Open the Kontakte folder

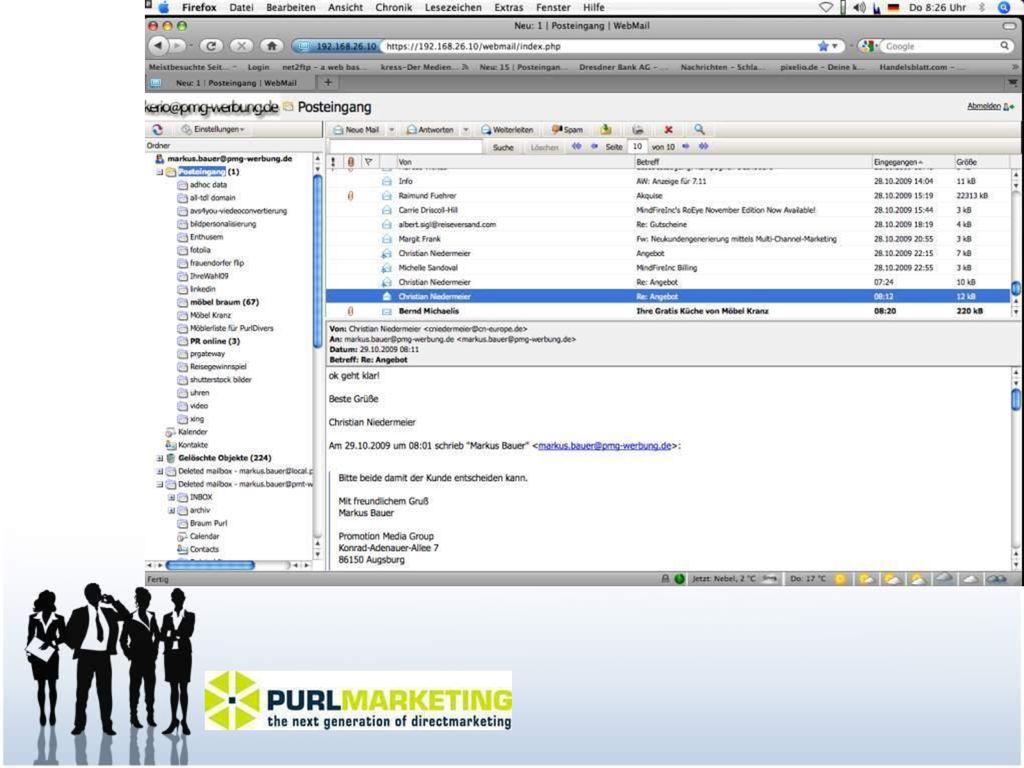coord(193,445)
